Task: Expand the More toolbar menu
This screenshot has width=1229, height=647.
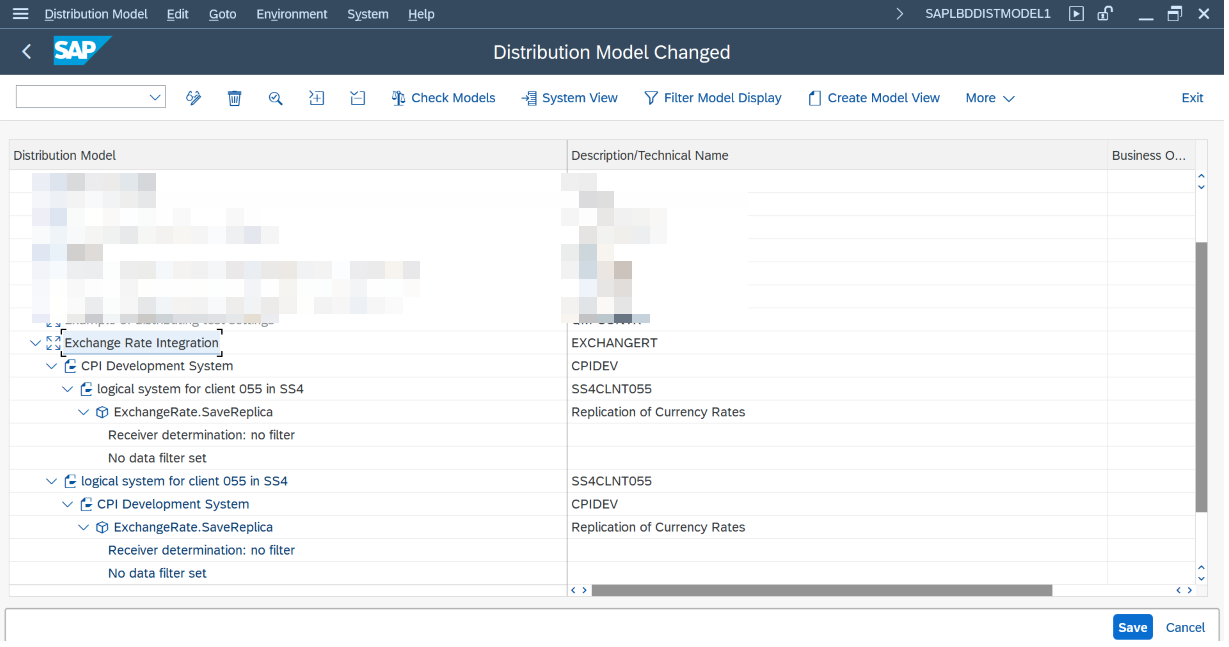Action: pyautogui.click(x=990, y=98)
